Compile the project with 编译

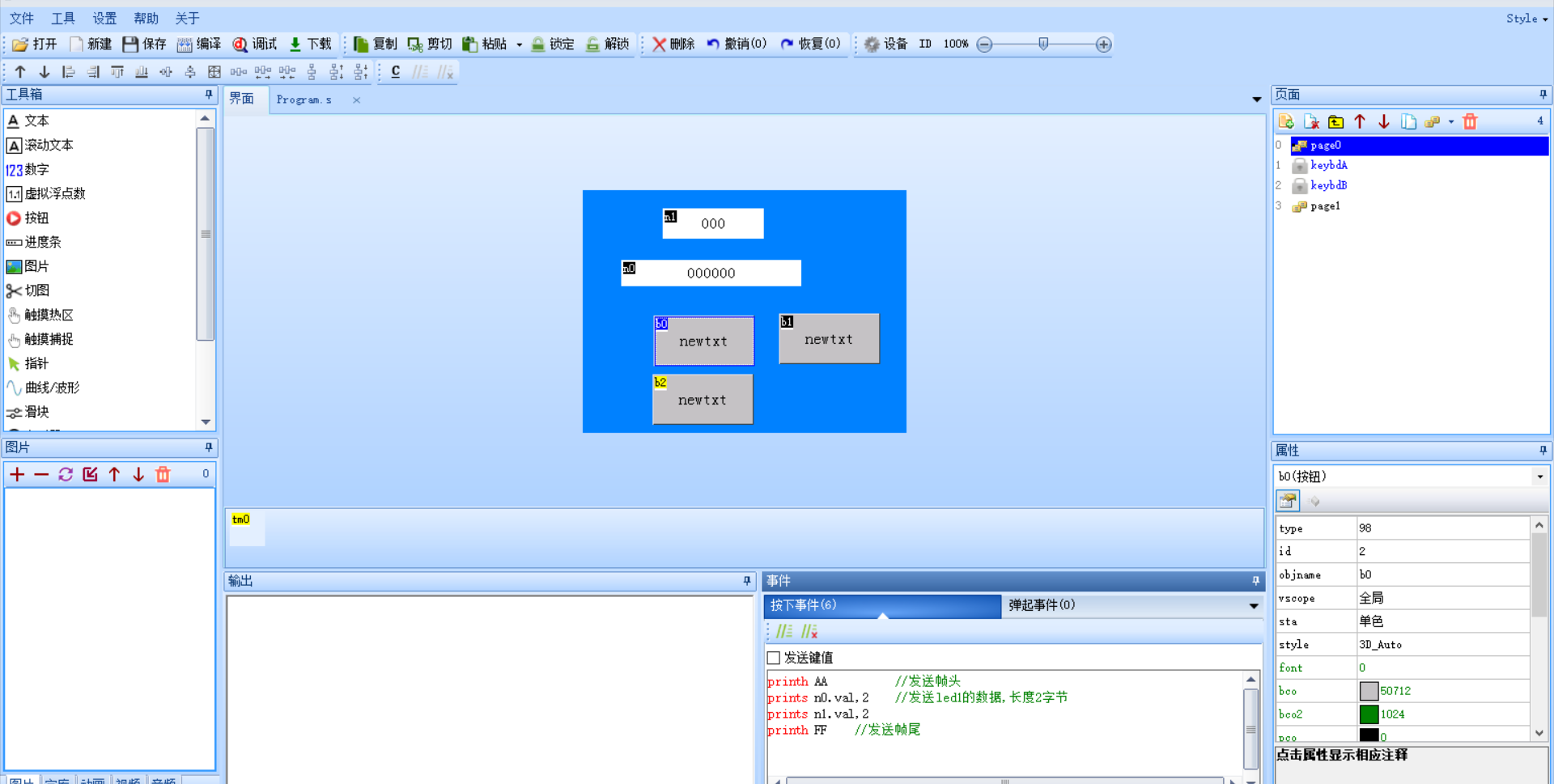(x=199, y=44)
